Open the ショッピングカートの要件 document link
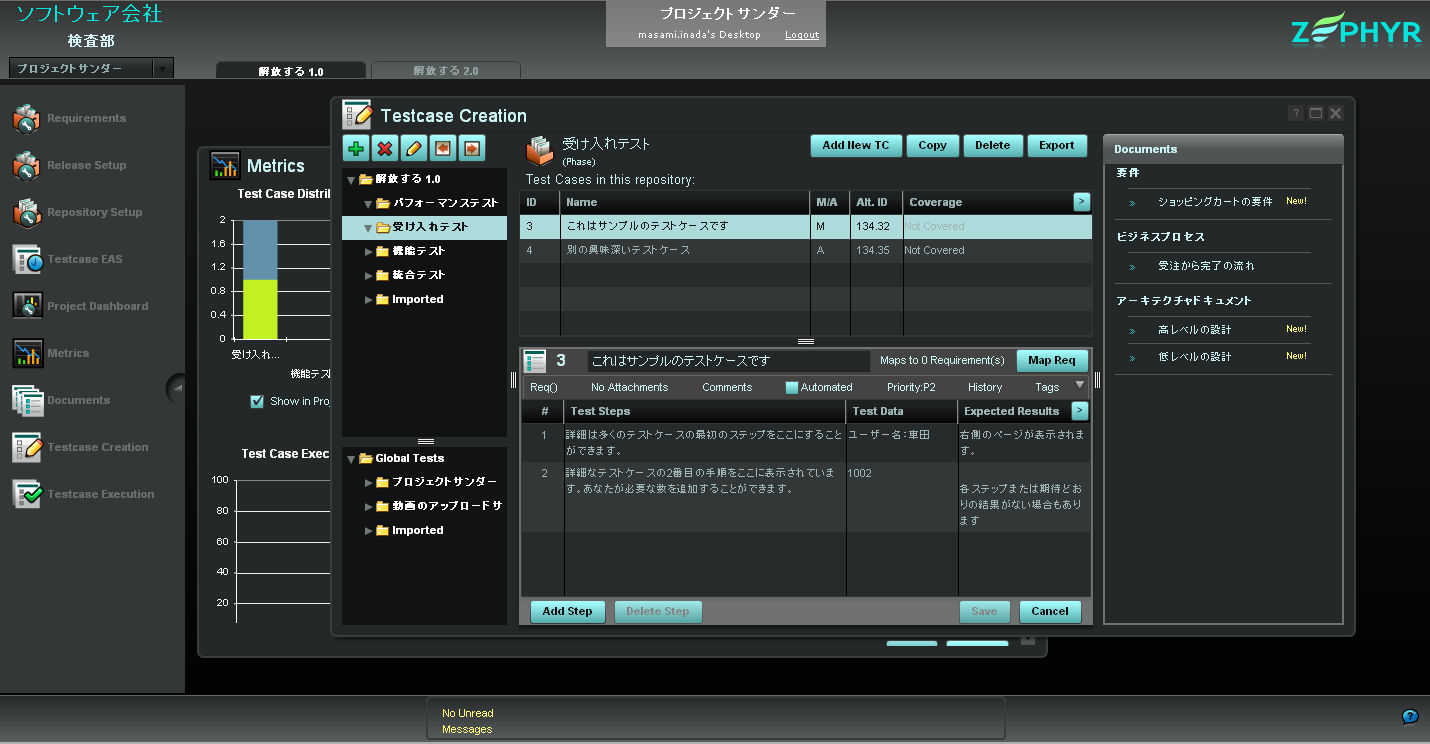The height and width of the screenshot is (744, 1430). 1215,202
